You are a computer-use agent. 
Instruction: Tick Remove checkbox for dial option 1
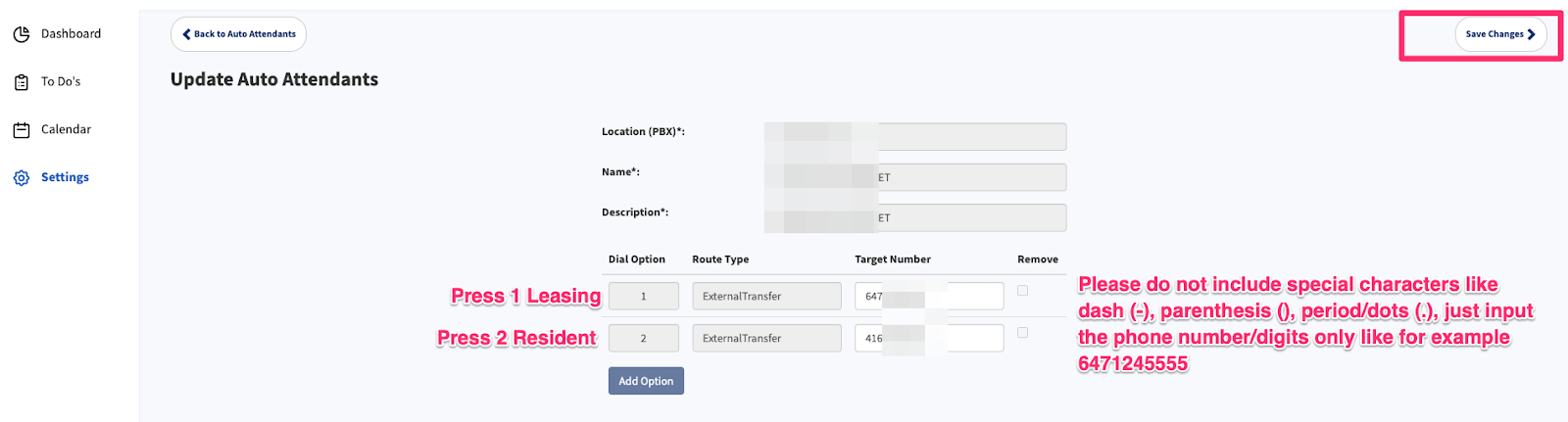tap(1022, 291)
